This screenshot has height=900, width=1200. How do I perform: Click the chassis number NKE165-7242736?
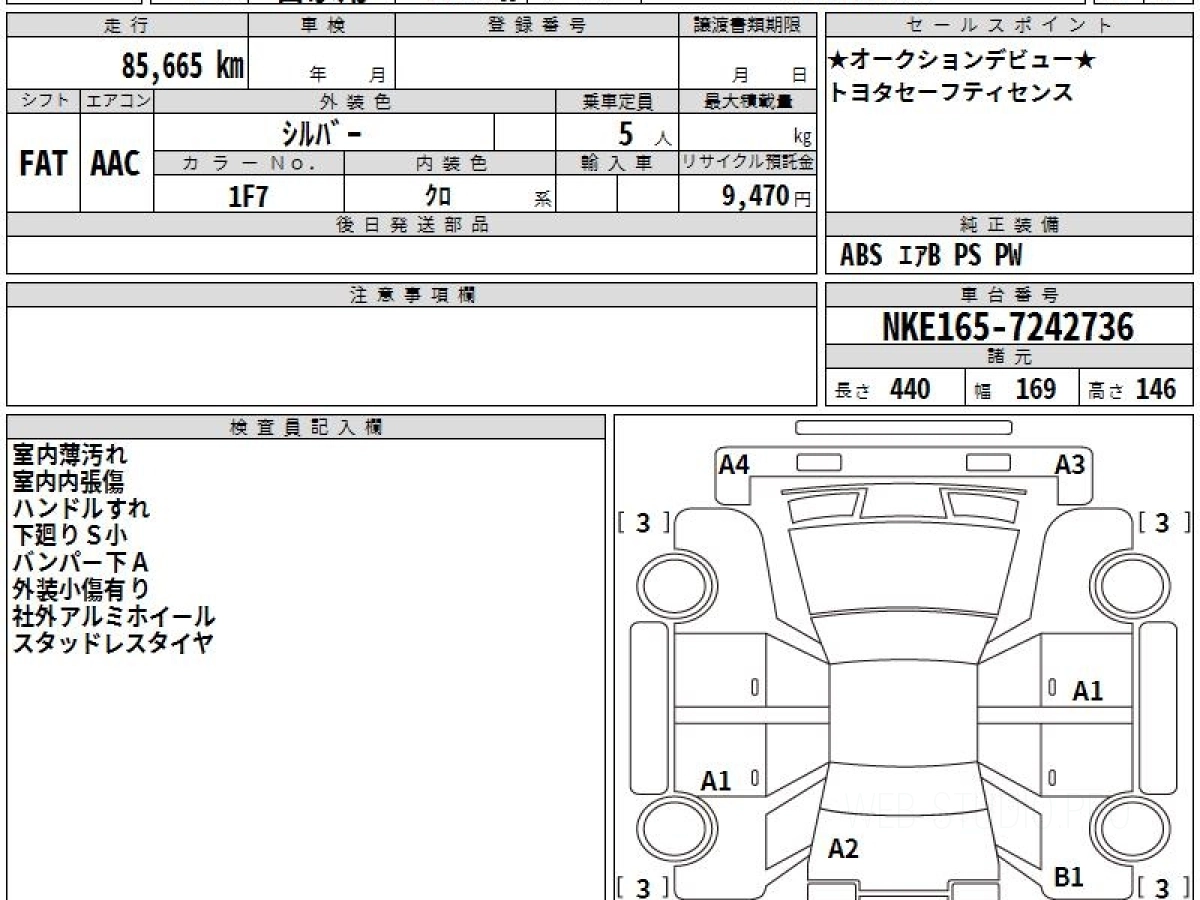tap(1009, 326)
